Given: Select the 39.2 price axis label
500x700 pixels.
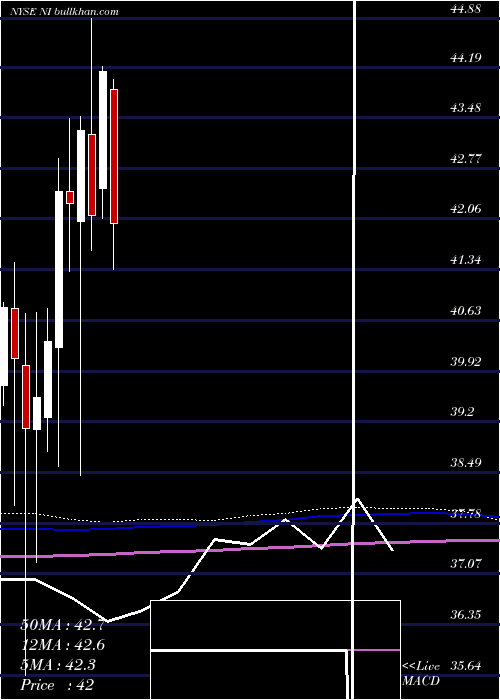Looking at the screenshot, I should (462, 412).
